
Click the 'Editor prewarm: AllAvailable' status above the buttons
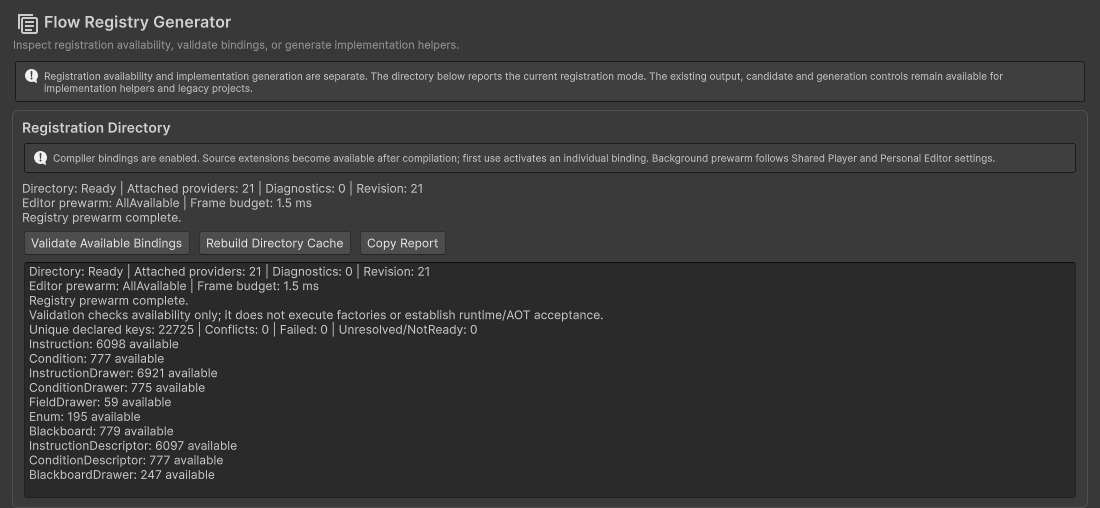[x=167, y=203]
